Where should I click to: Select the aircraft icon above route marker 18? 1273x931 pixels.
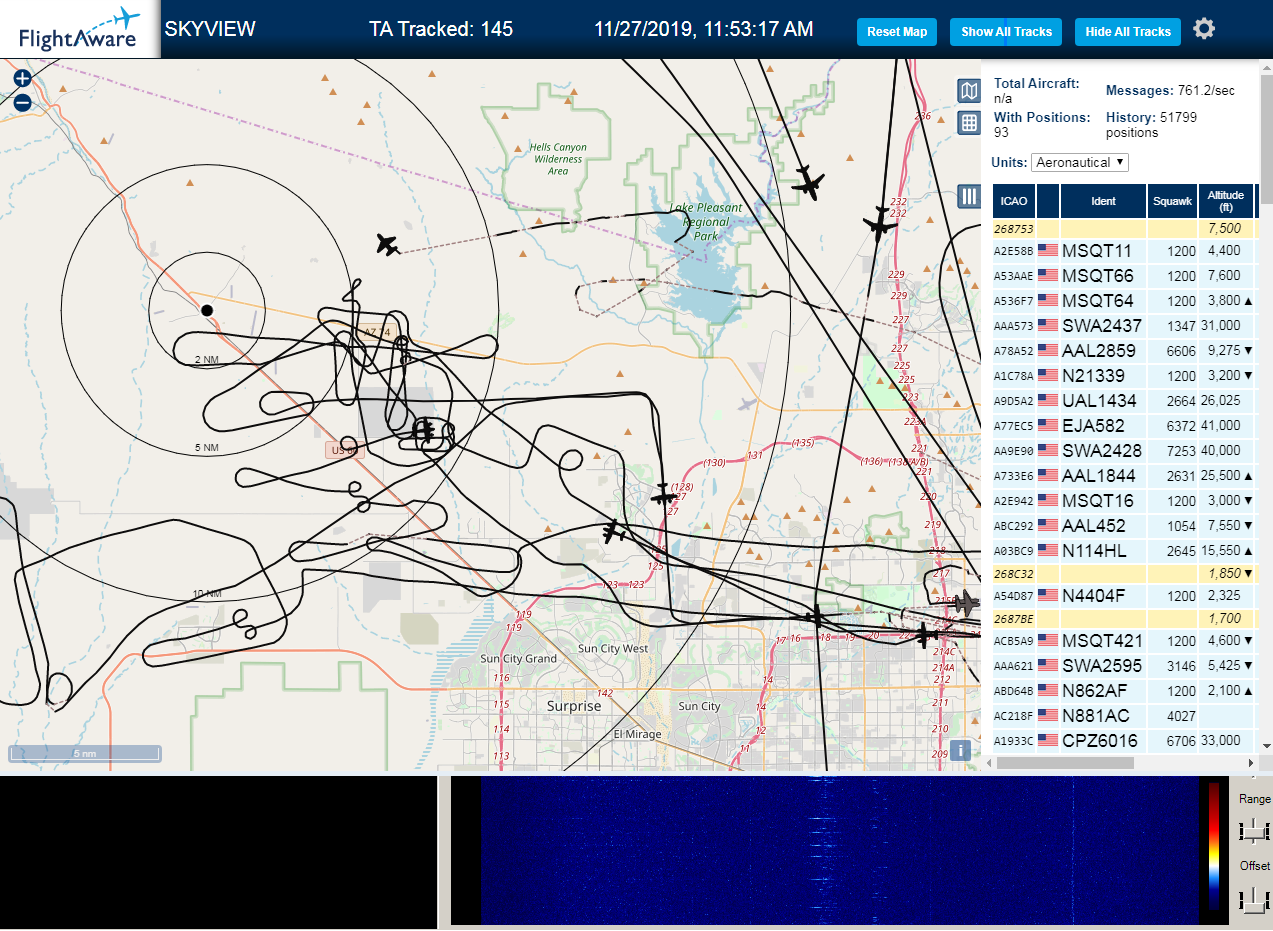tap(816, 618)
